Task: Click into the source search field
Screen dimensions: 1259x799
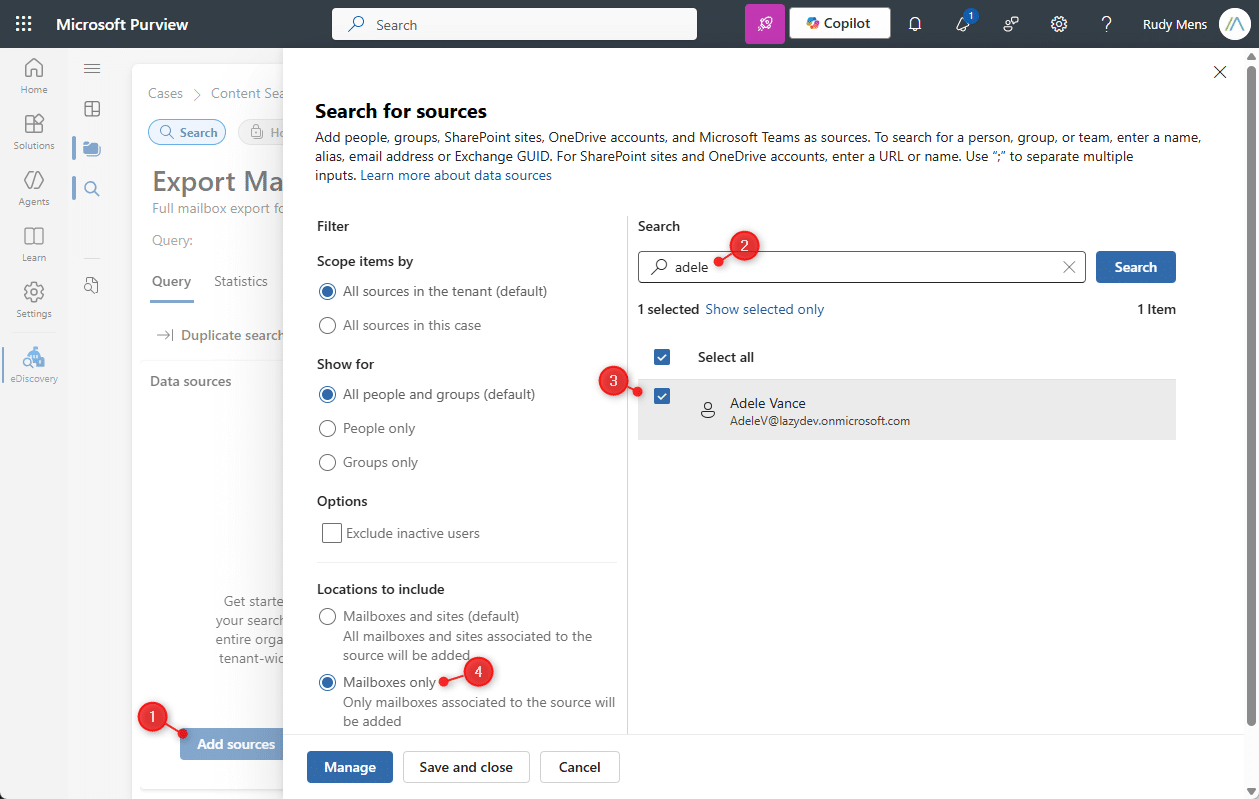Action: (862, 267)
